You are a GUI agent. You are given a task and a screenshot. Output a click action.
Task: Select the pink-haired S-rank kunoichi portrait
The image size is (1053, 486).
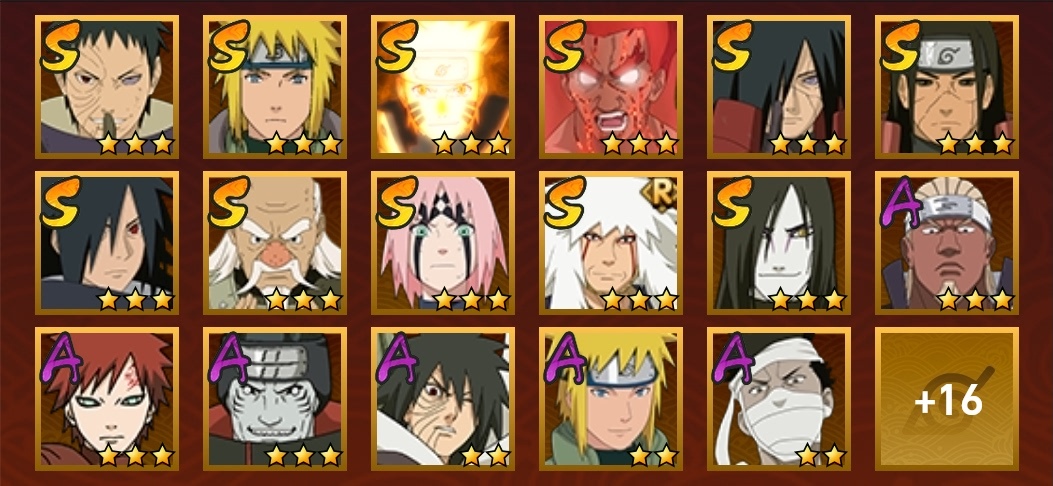point(443,243)
